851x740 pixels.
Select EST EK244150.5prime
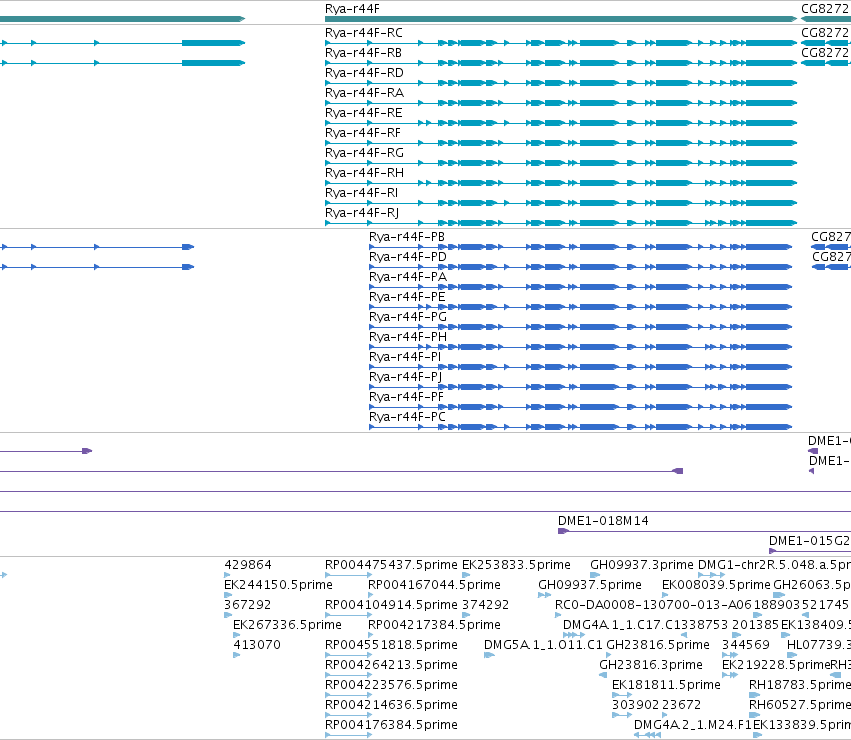pyautogui.click(x=278, y=585)
